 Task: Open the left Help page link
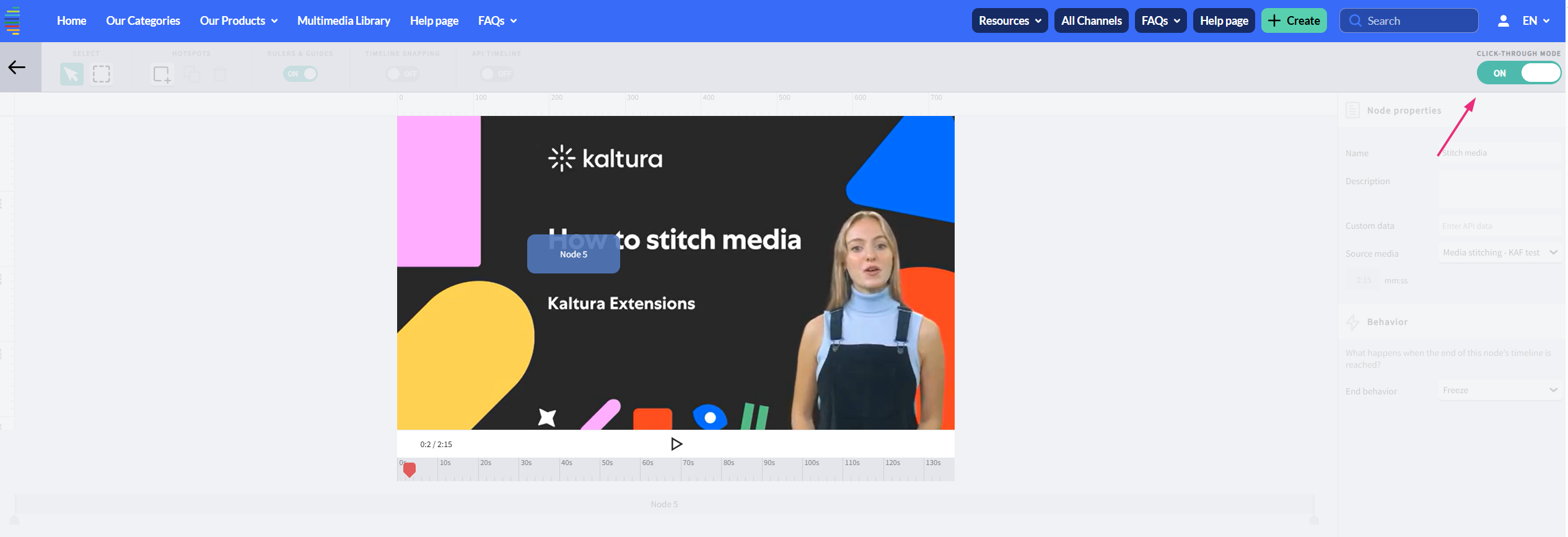[x=434, y=21]
